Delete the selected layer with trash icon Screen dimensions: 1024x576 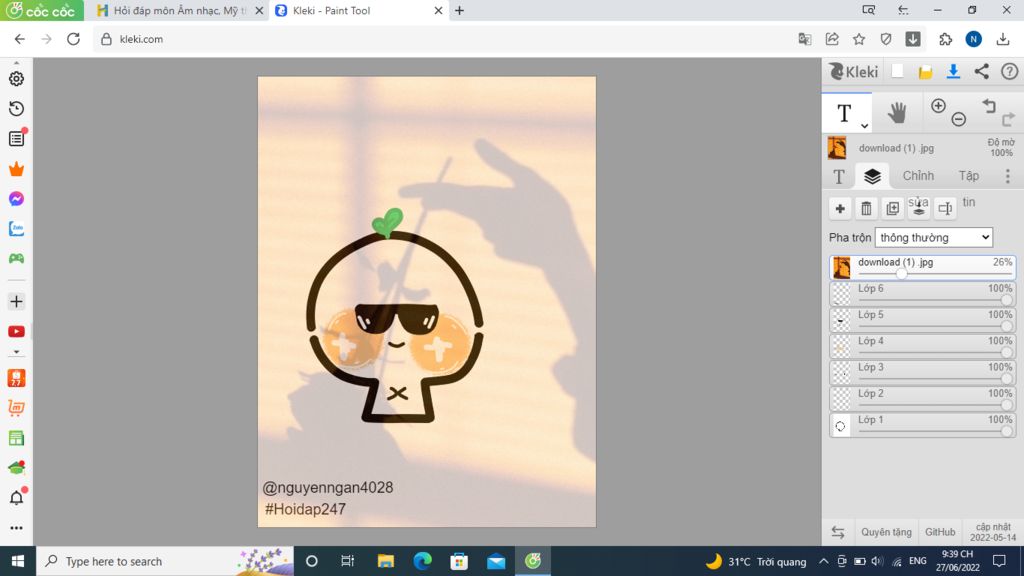pos(867,208)
